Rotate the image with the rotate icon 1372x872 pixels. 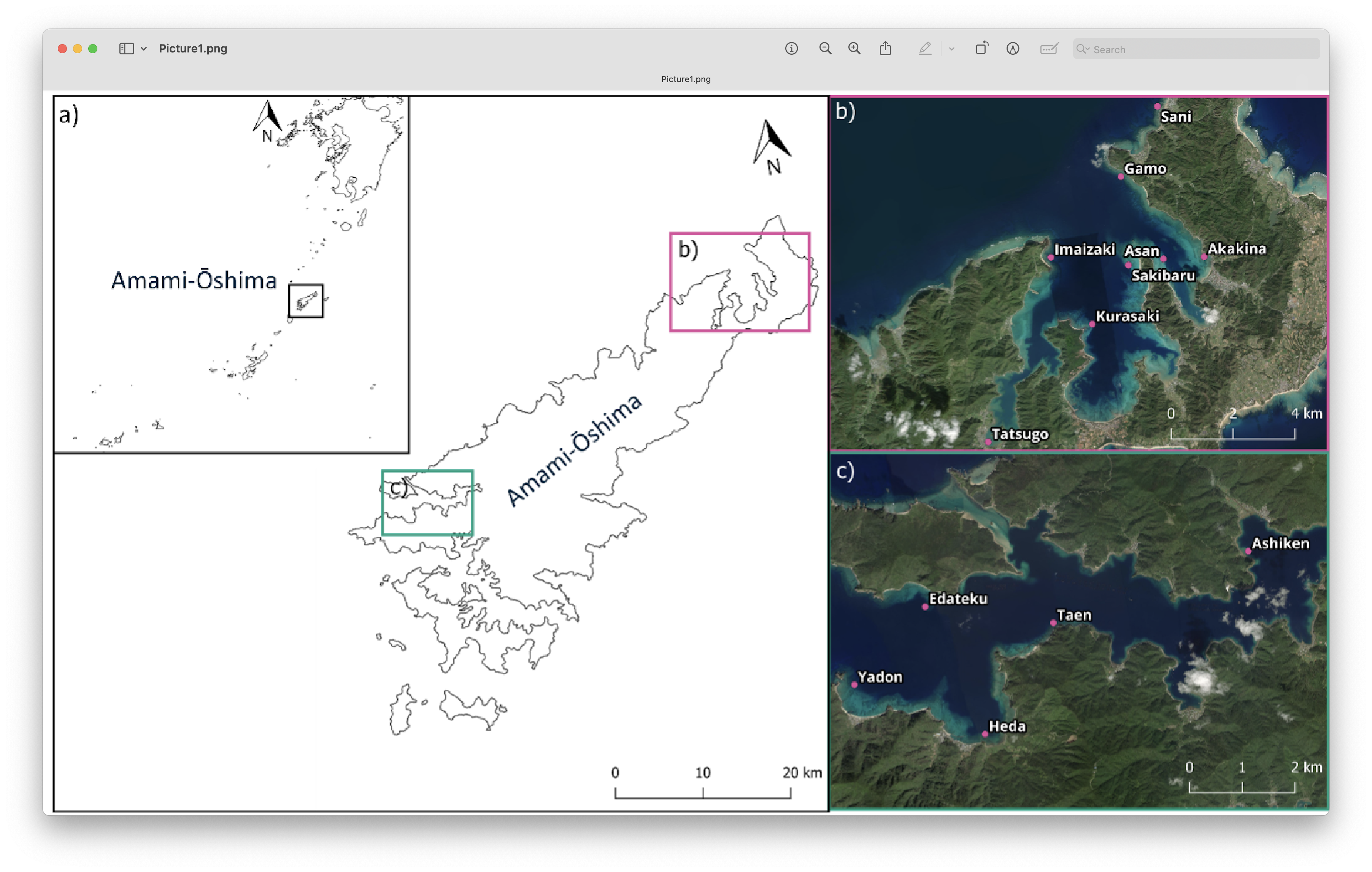click(x=982, y=48)
